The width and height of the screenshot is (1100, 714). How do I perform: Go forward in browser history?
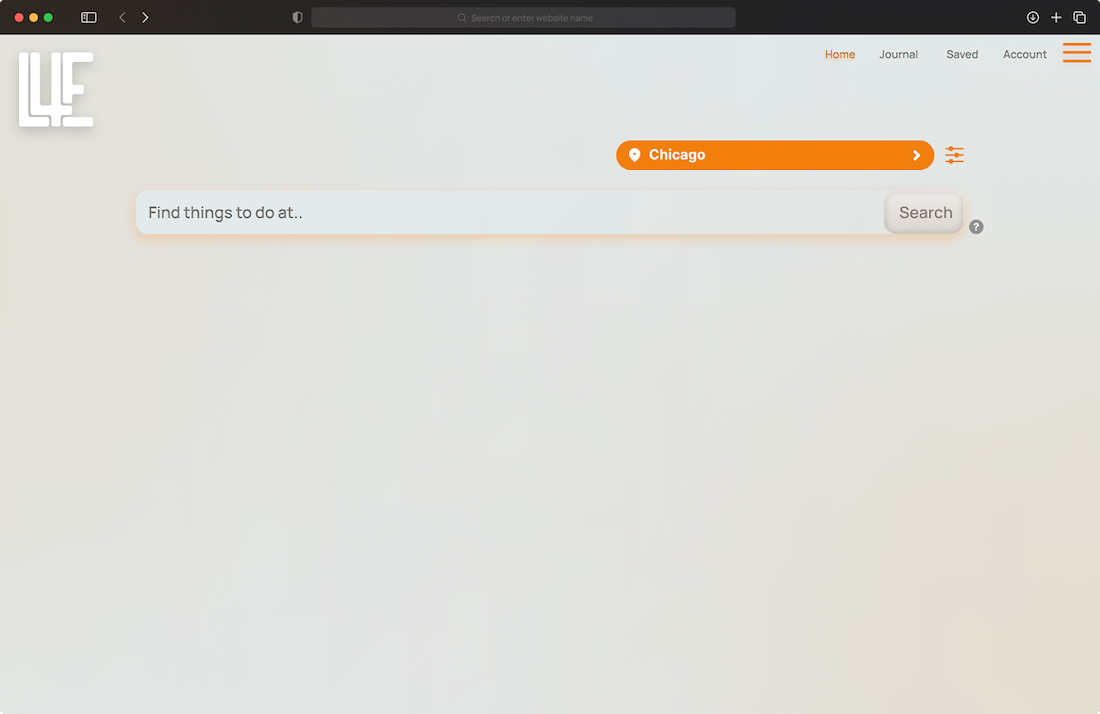145,18
